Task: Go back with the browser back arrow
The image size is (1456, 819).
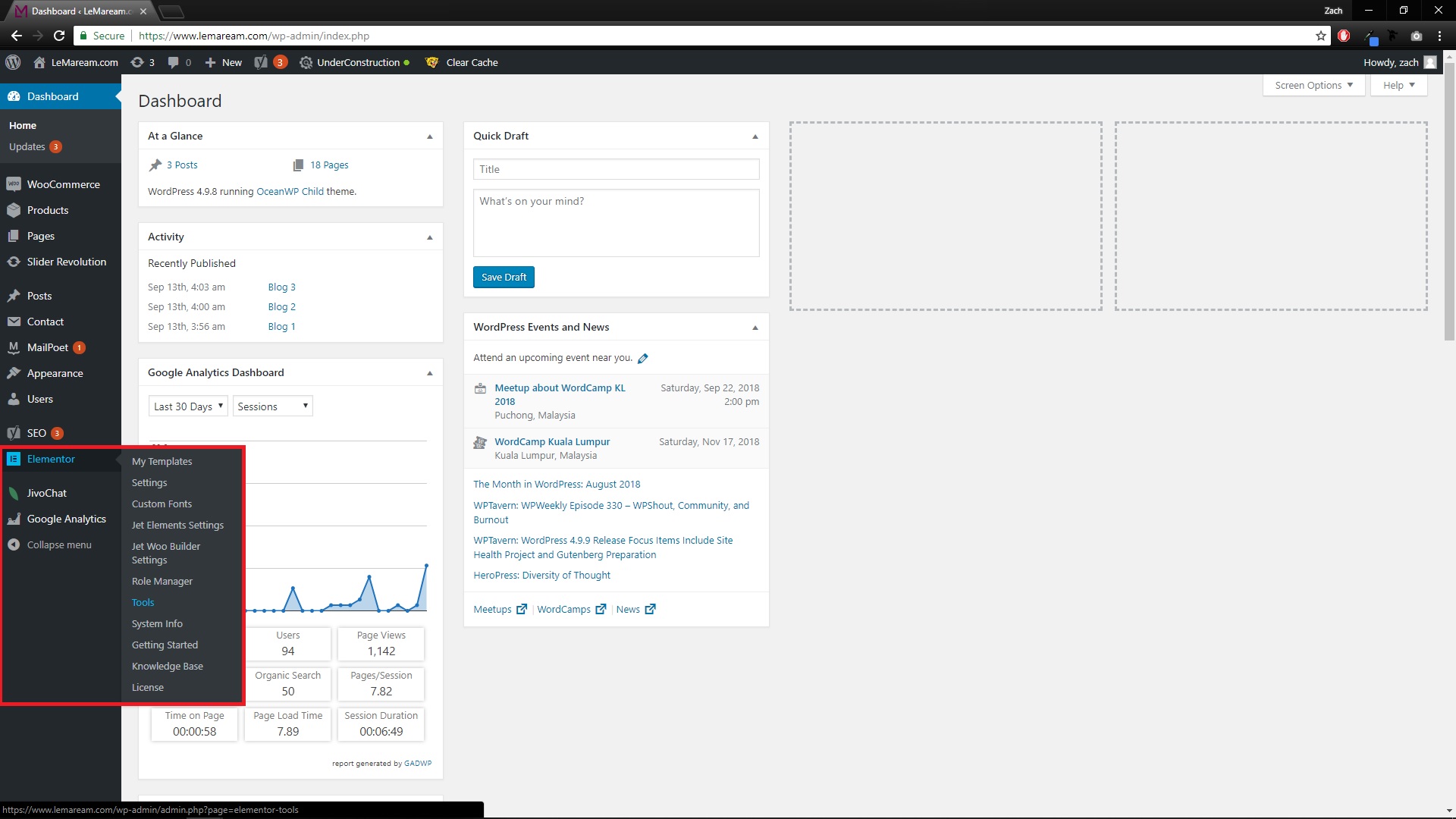Action: (x=17, y=36)
